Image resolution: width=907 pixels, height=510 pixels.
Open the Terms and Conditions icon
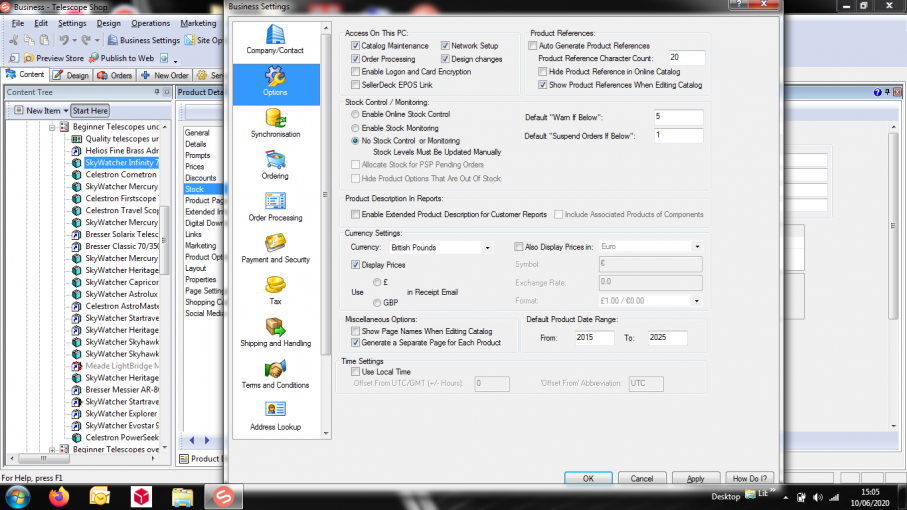tap(275, 371)
